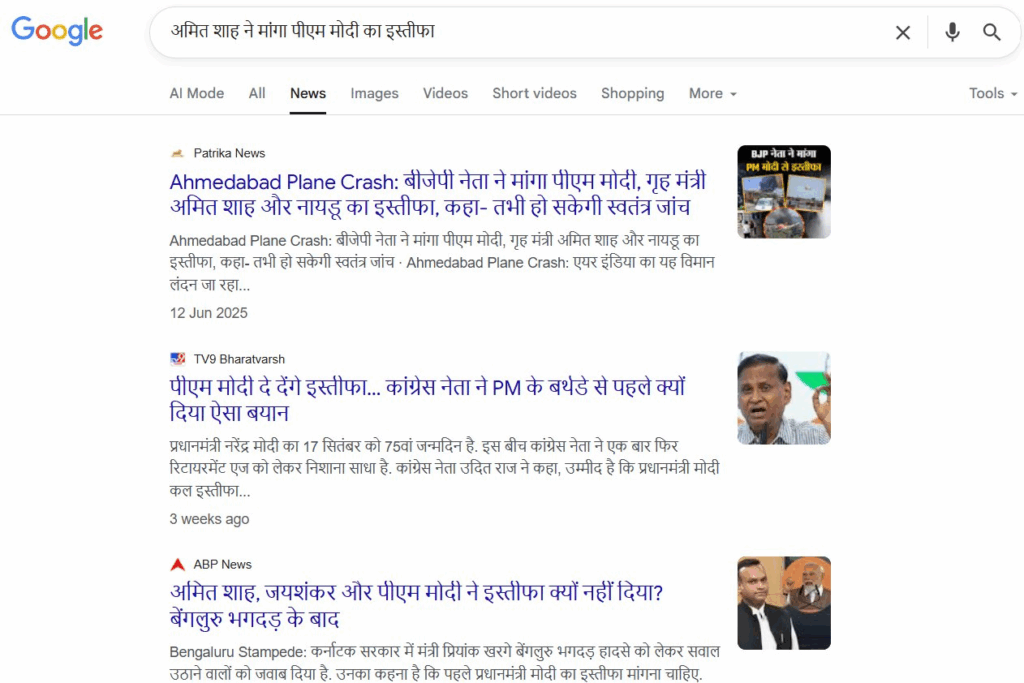This screenshot has height=683, width=1024.
Task: Go to the Short videos tab
Action: click(x=534, y=93)
